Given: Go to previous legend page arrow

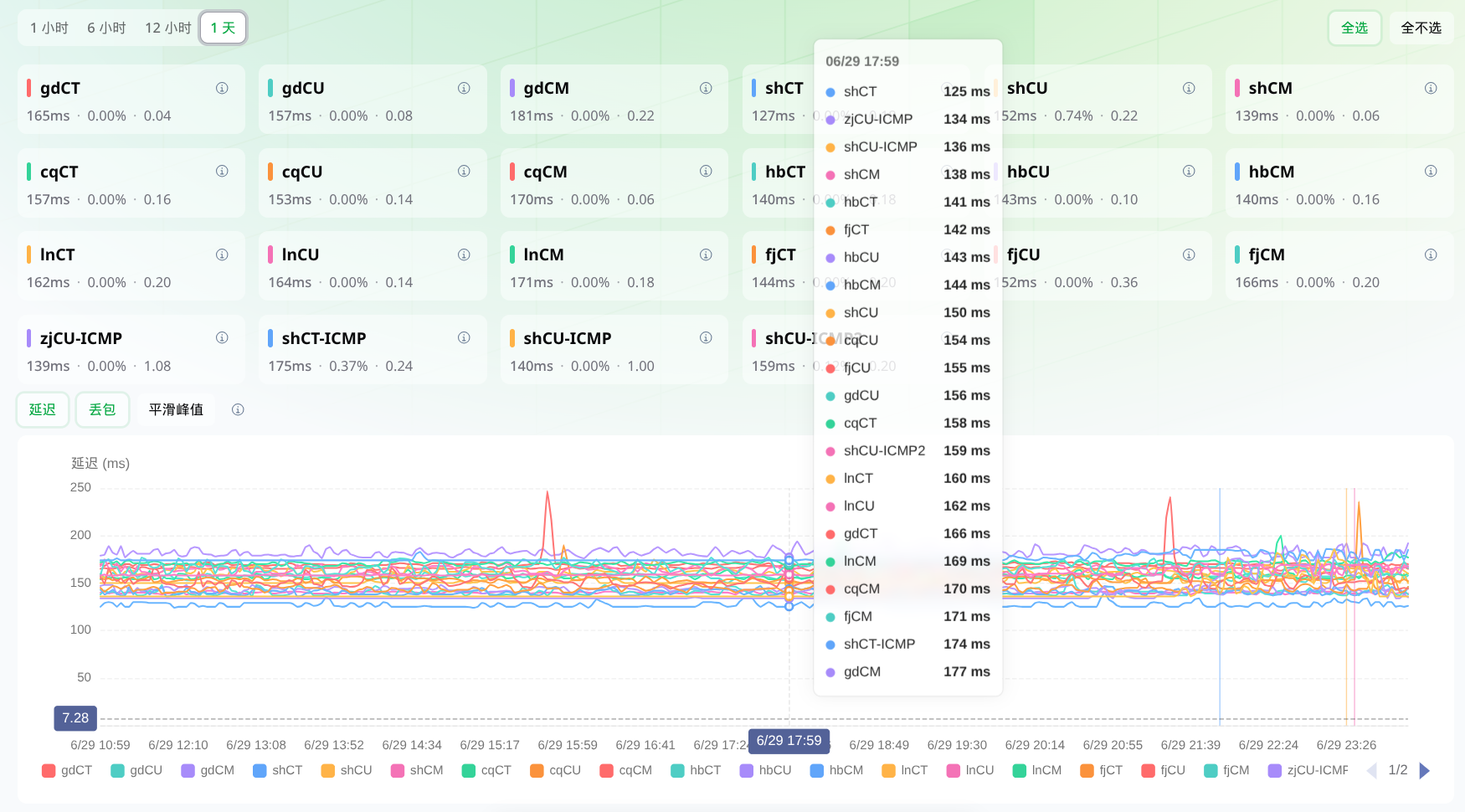Looking at the screenshot, I should pyautogui.click(x=1371, y=770).
